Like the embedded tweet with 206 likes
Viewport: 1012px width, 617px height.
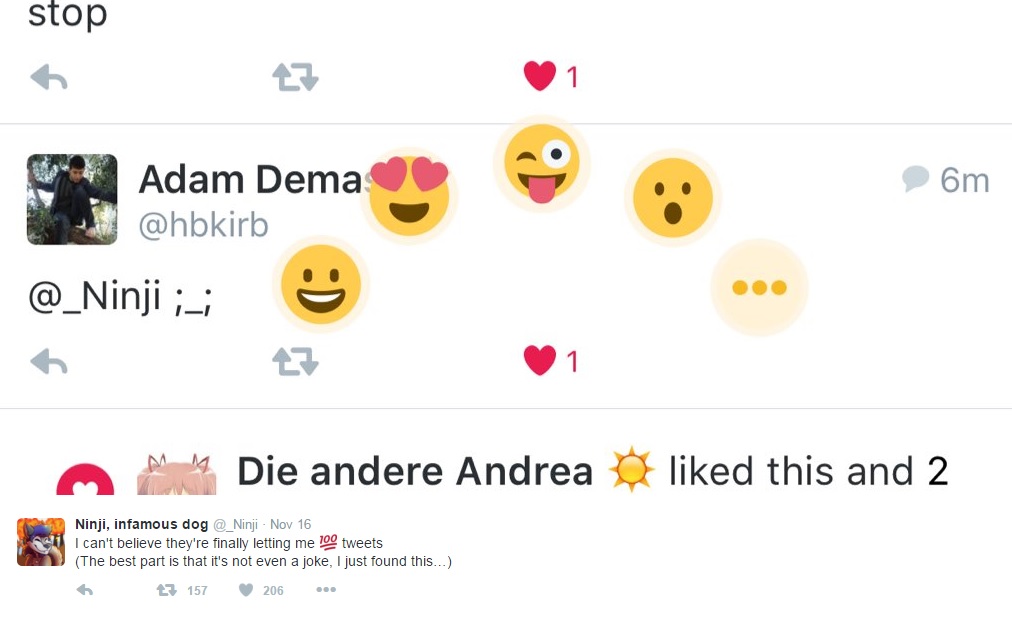pos(246,590)
